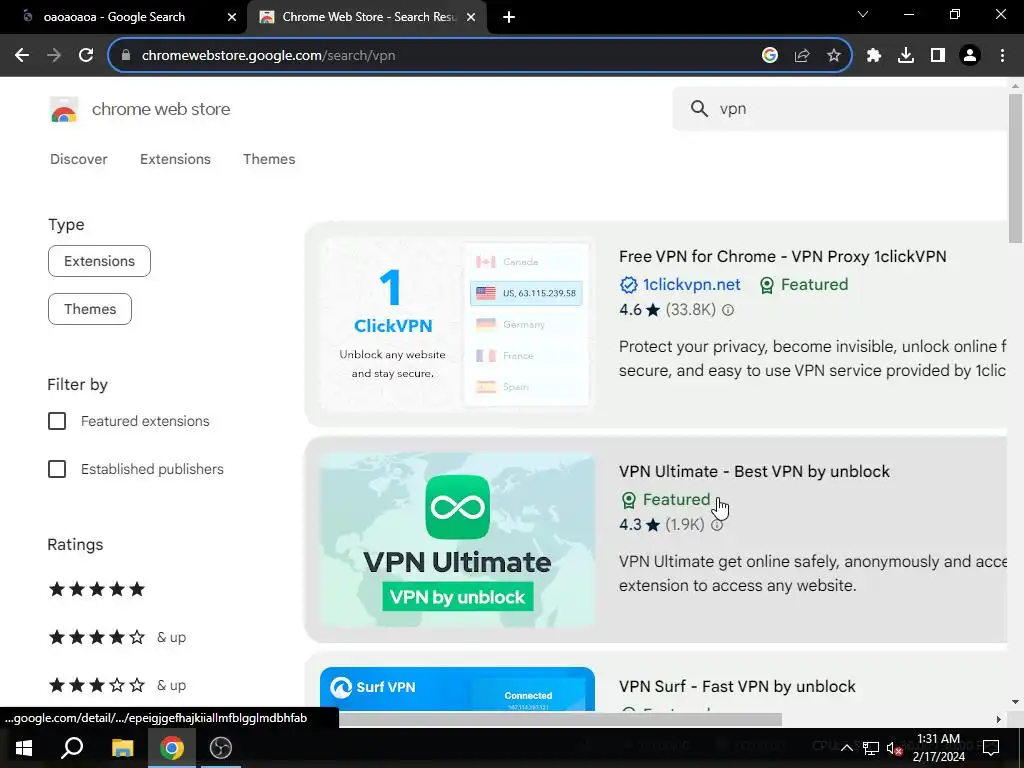Click the Chrome Web Store logo

[64, 109]
